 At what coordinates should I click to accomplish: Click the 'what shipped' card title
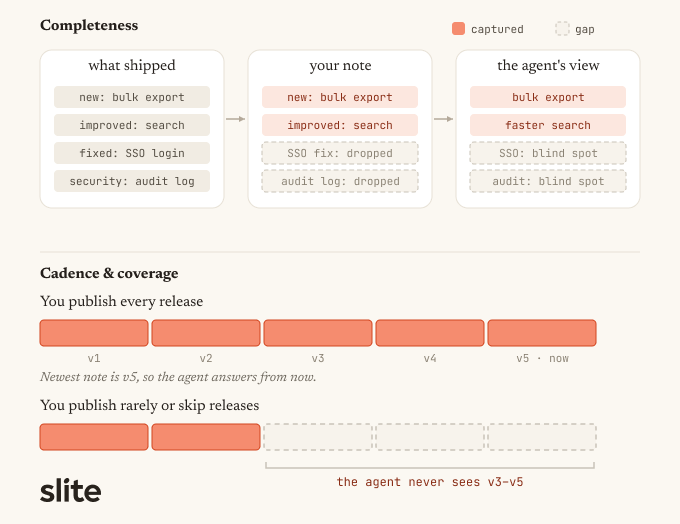tap(132, 65)
